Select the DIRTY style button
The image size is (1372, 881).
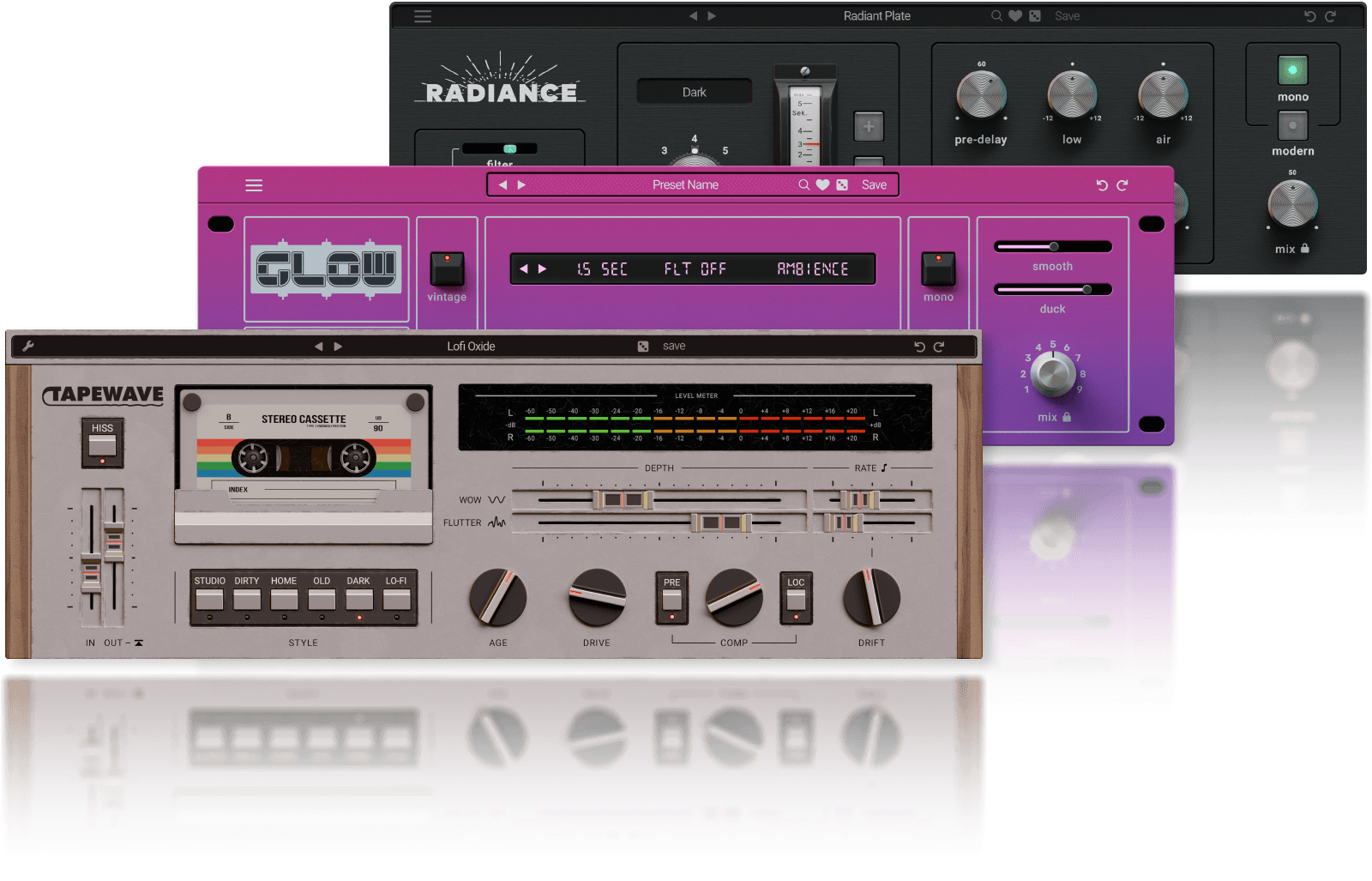pyautogui.click(x=247, y=598)
